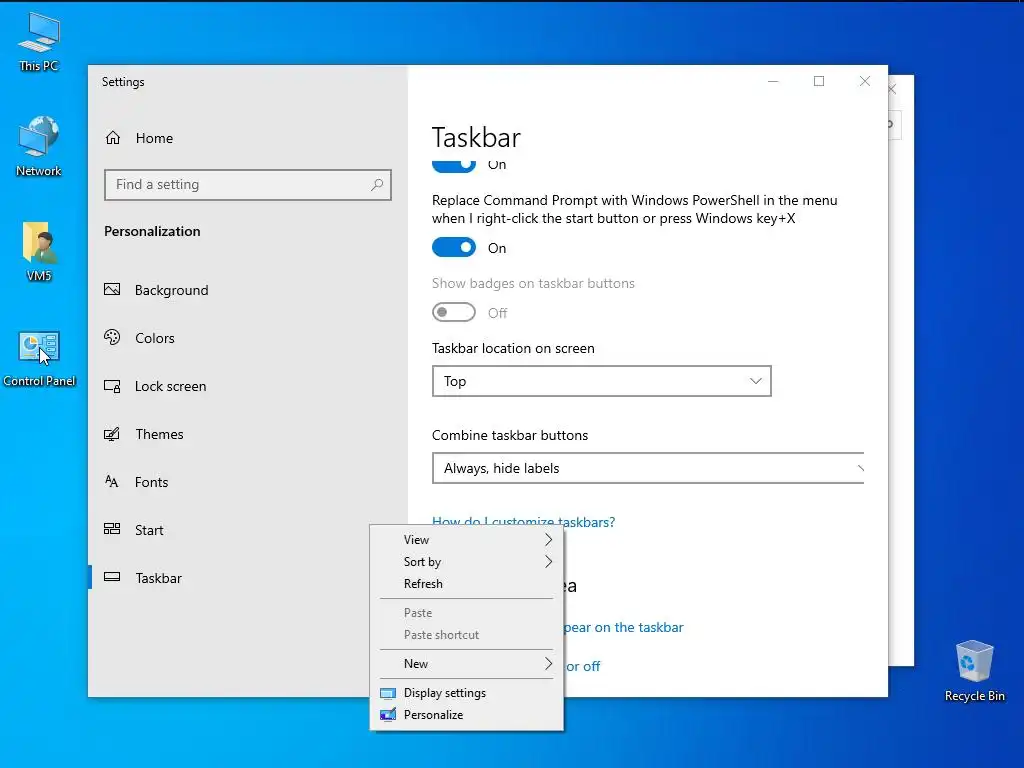
Task: Click the partially hidden 'or off' link
Action: (583, 666)
